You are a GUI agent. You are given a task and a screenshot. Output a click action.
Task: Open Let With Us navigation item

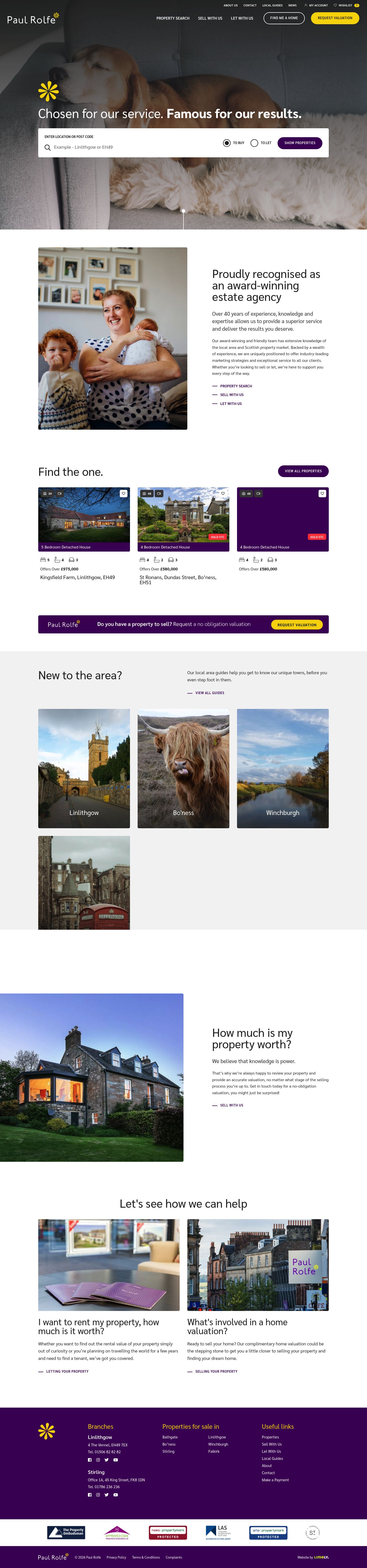coord(242,18)
